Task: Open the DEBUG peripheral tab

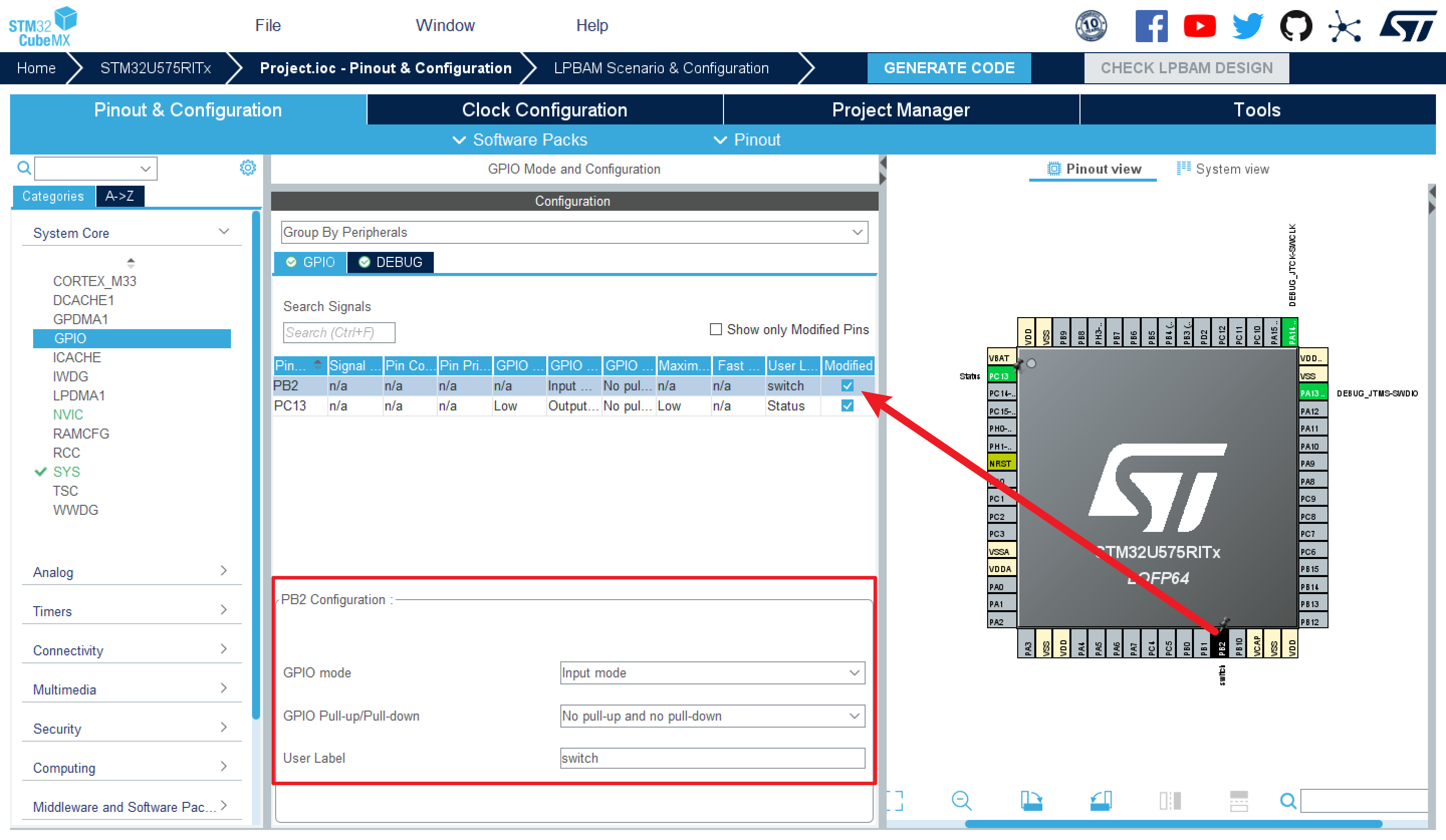Action: click(x=391, y=262)
